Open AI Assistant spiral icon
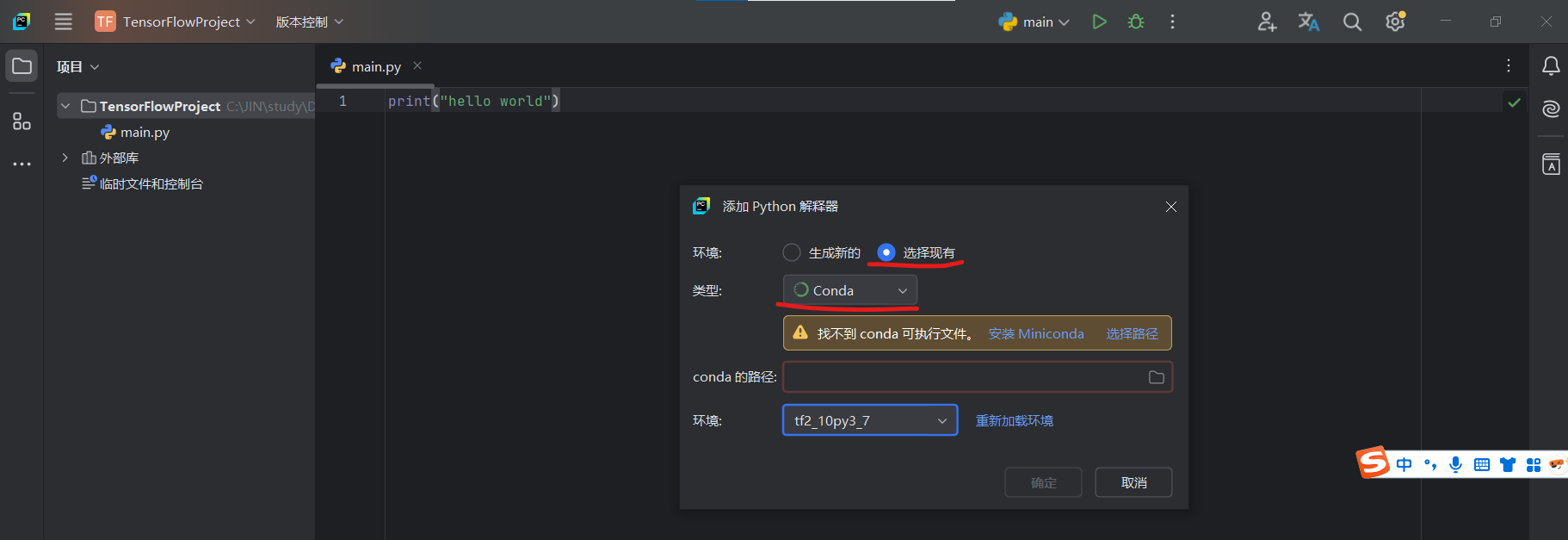Screen dimensions: 1568x540 click(1551, 109)
